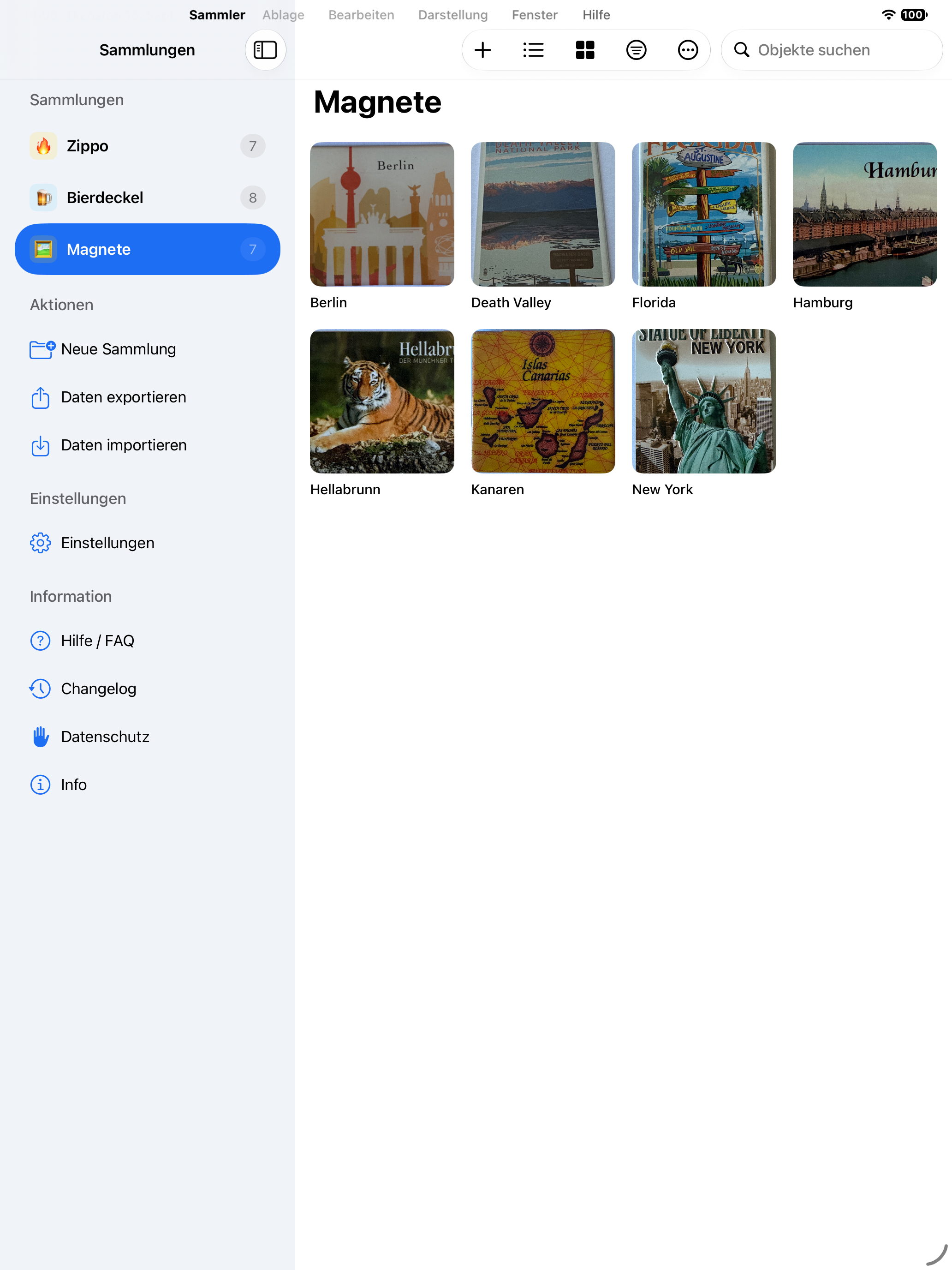Open the Death Valley magnet thumbnail

[x=543, y=214]
